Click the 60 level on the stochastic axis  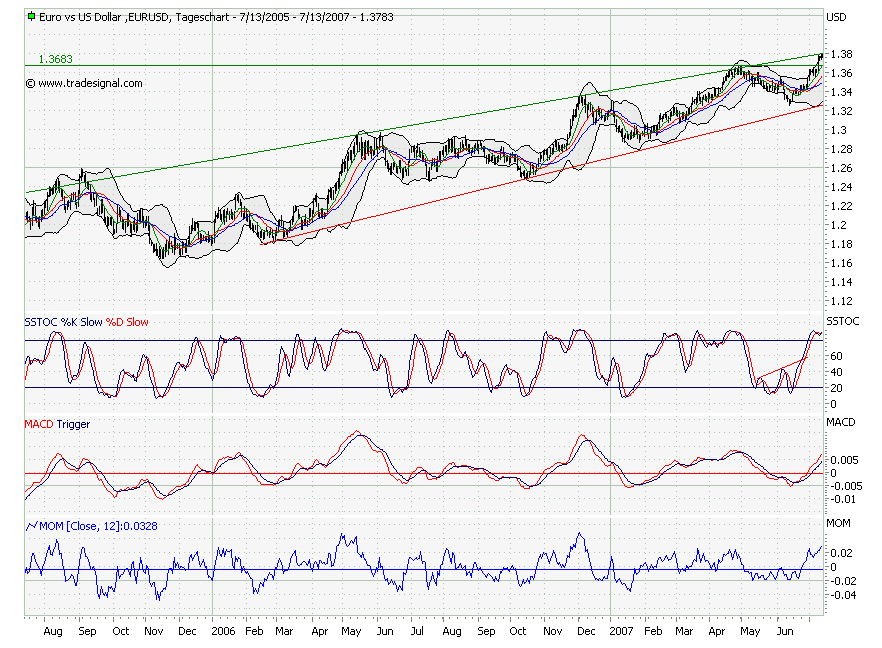coord(836,356)
